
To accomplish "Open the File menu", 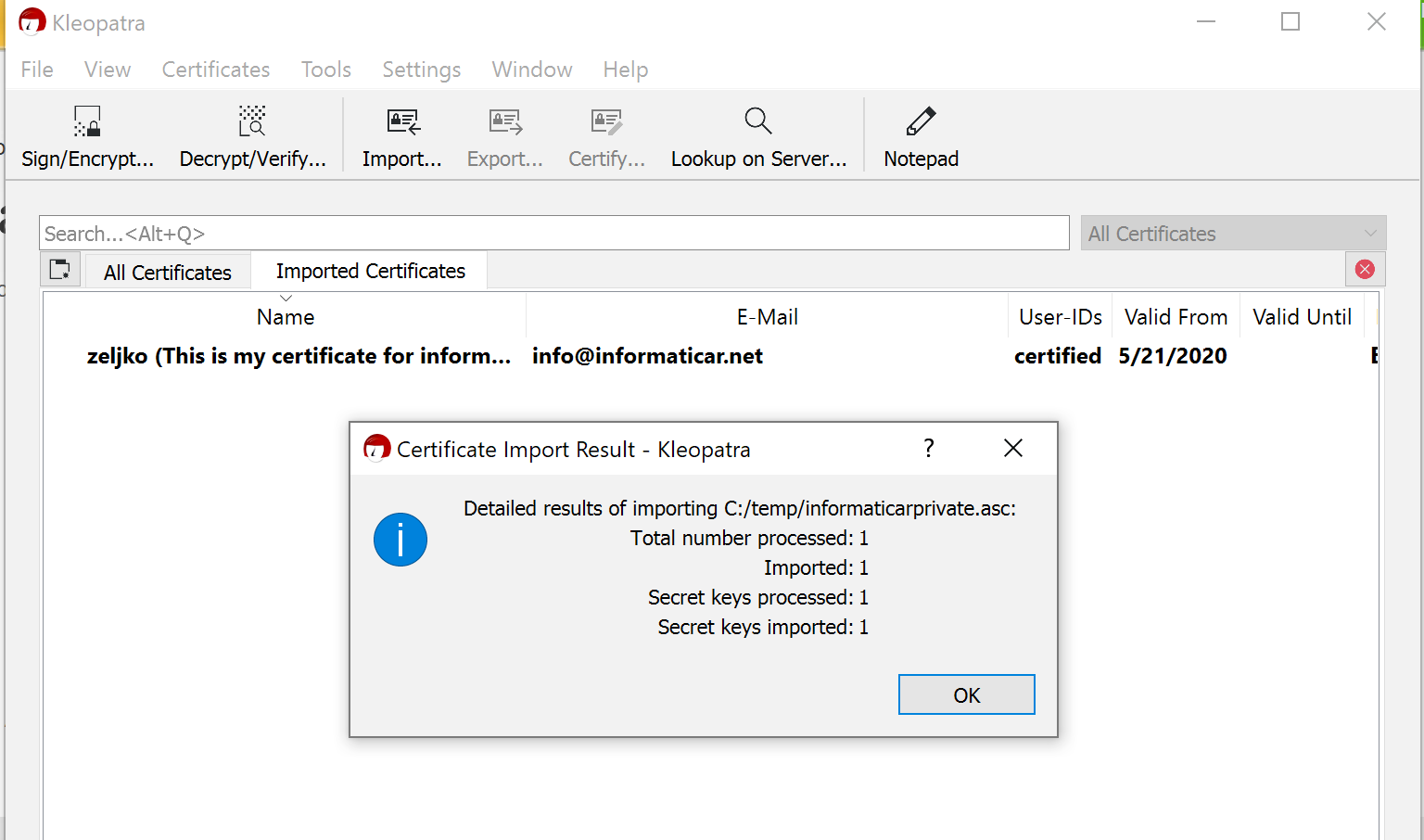I will point(37,70).
